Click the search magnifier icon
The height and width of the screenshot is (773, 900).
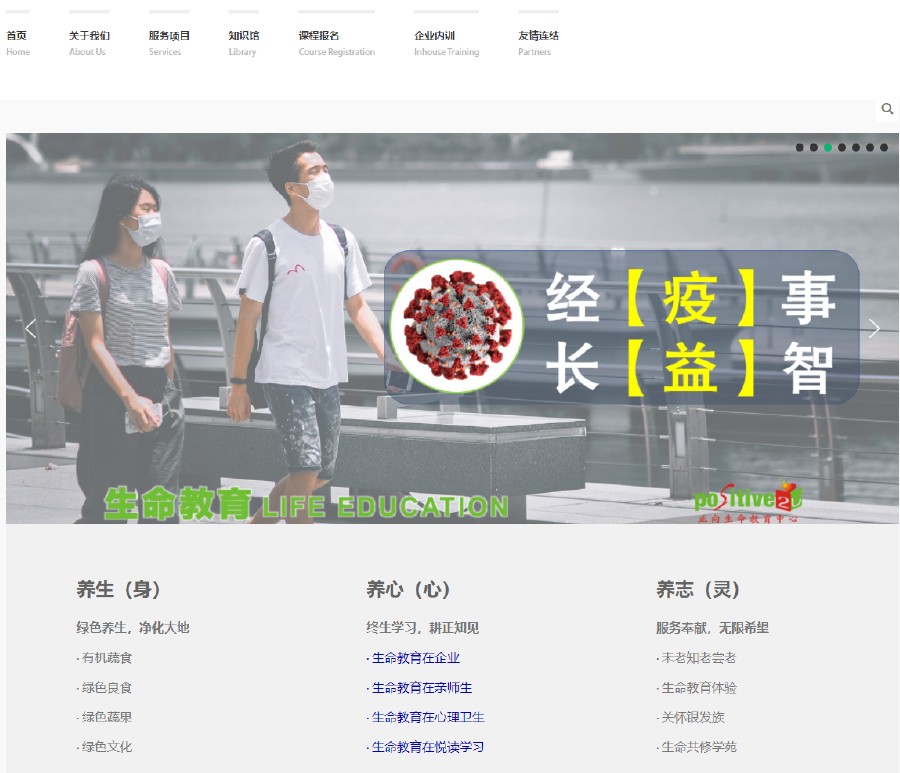[887, 109]
